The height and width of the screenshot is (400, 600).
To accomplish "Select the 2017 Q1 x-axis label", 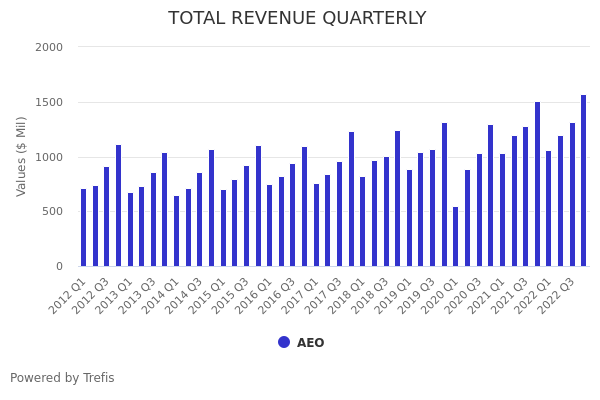I will click(300, 297).
